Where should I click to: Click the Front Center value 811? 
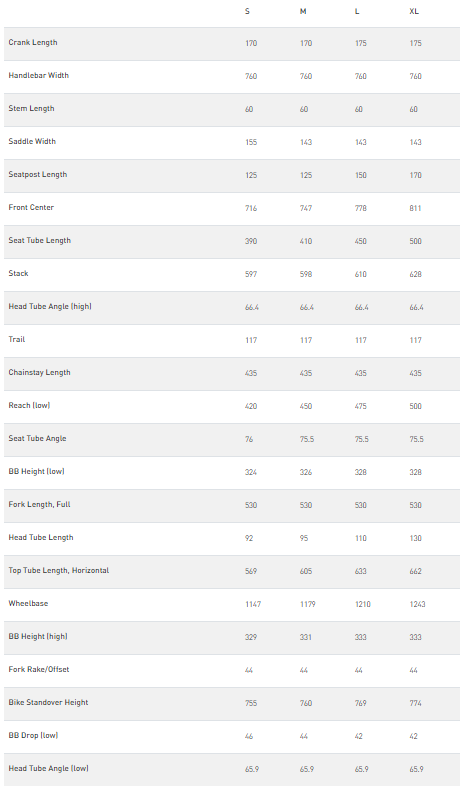click(x=415, y=208)
